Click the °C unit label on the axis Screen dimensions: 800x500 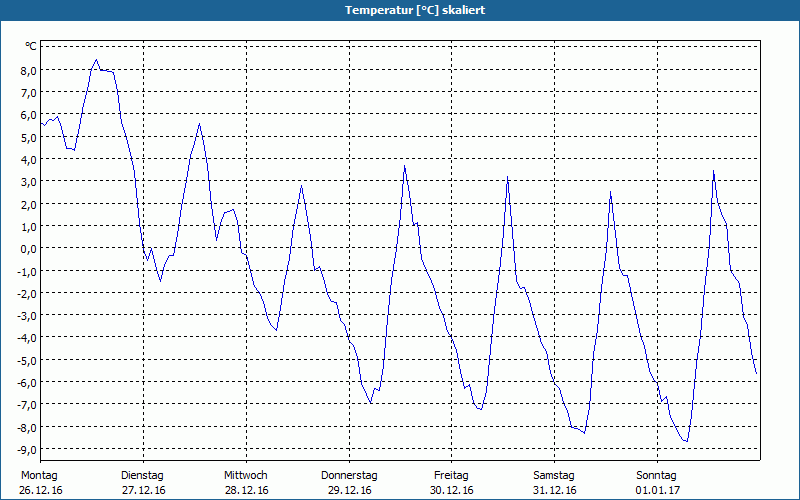pyautogui.click(x=31, y=46)
